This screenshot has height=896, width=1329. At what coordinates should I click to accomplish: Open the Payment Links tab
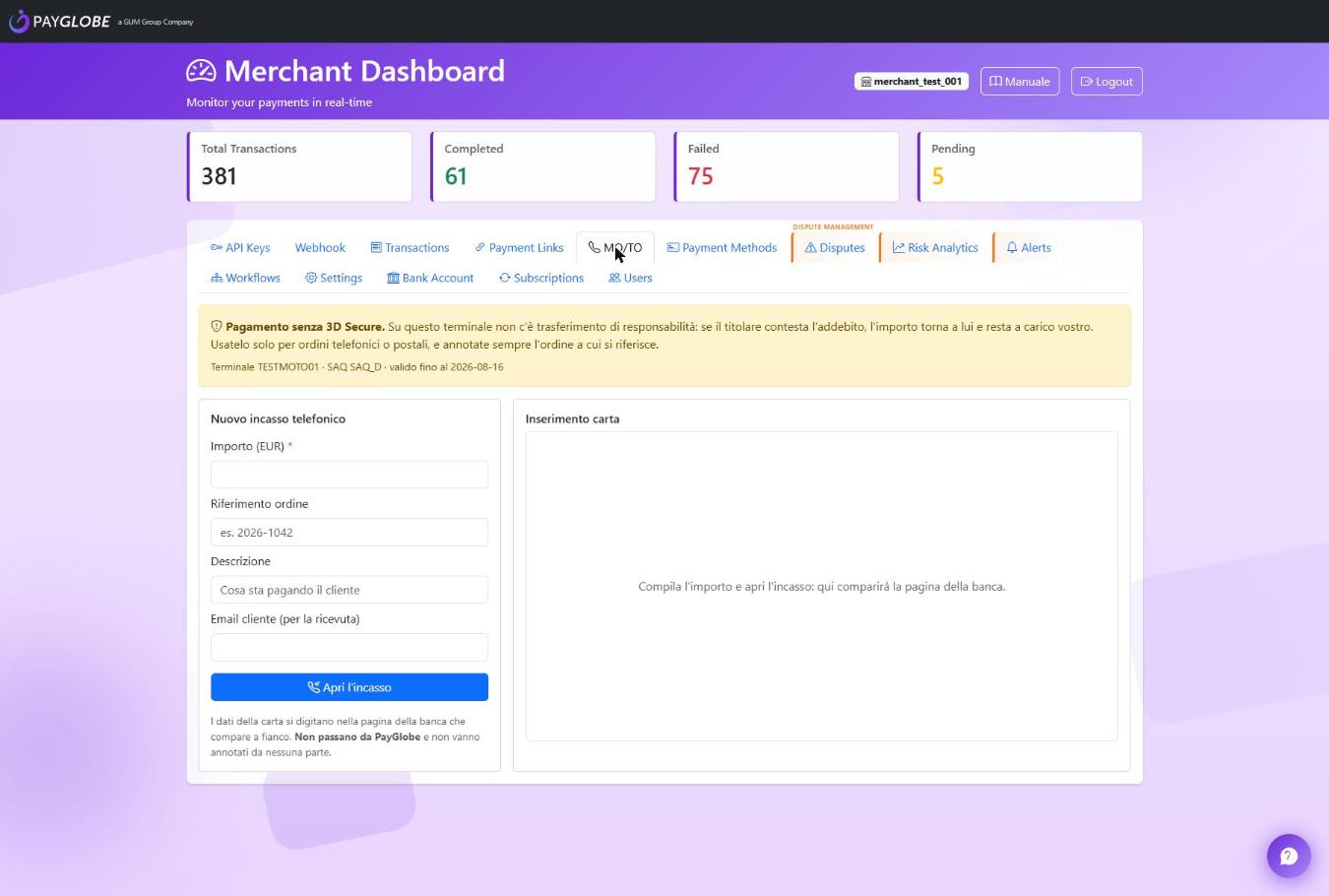tap(519, 248)
